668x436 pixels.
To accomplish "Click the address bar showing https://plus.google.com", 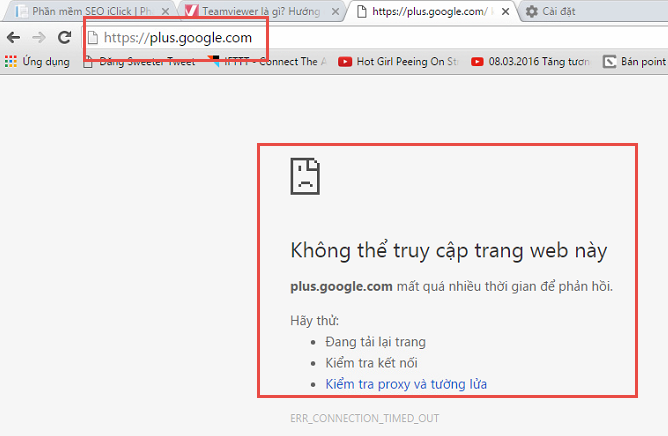I will coord(375,38).
